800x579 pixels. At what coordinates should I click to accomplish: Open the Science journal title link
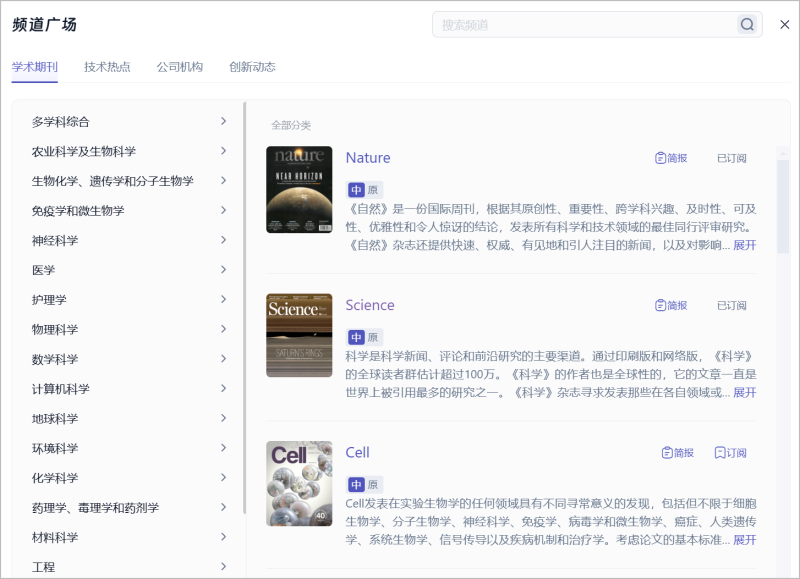coord(370,305)
